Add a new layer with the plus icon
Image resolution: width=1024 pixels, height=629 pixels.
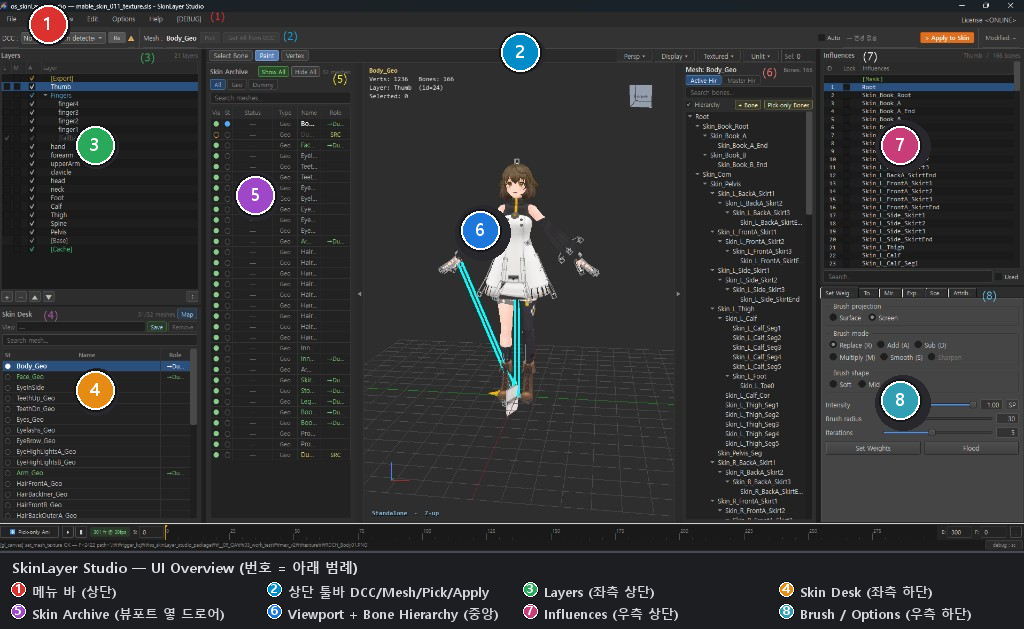pos(7,297)
